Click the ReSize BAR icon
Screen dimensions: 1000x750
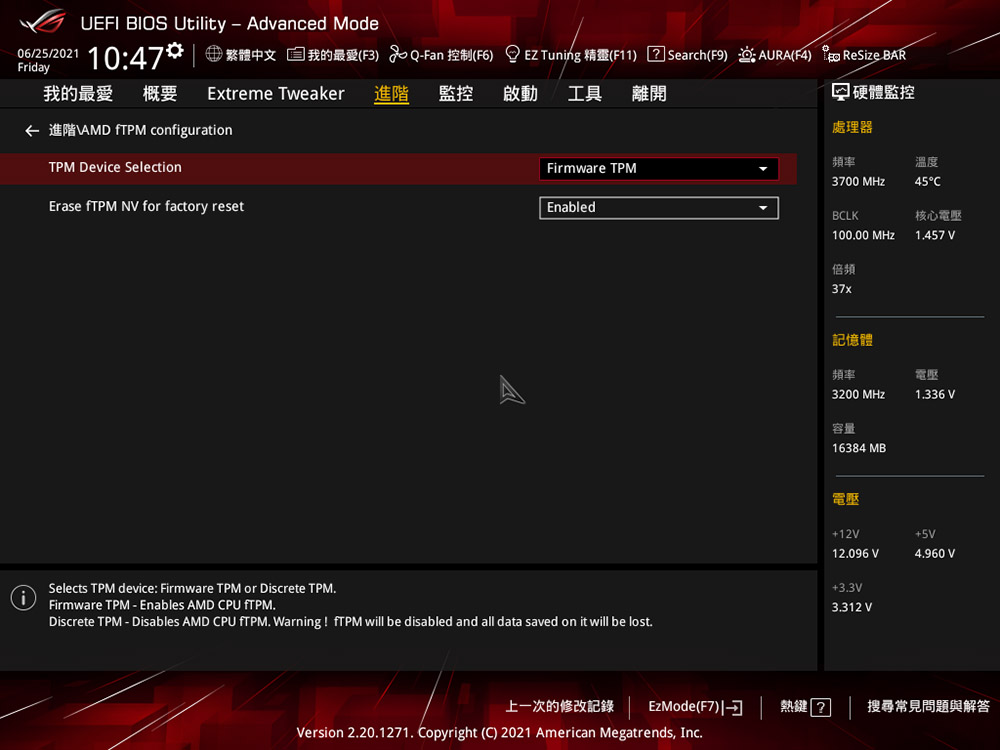tap(830, 55)
